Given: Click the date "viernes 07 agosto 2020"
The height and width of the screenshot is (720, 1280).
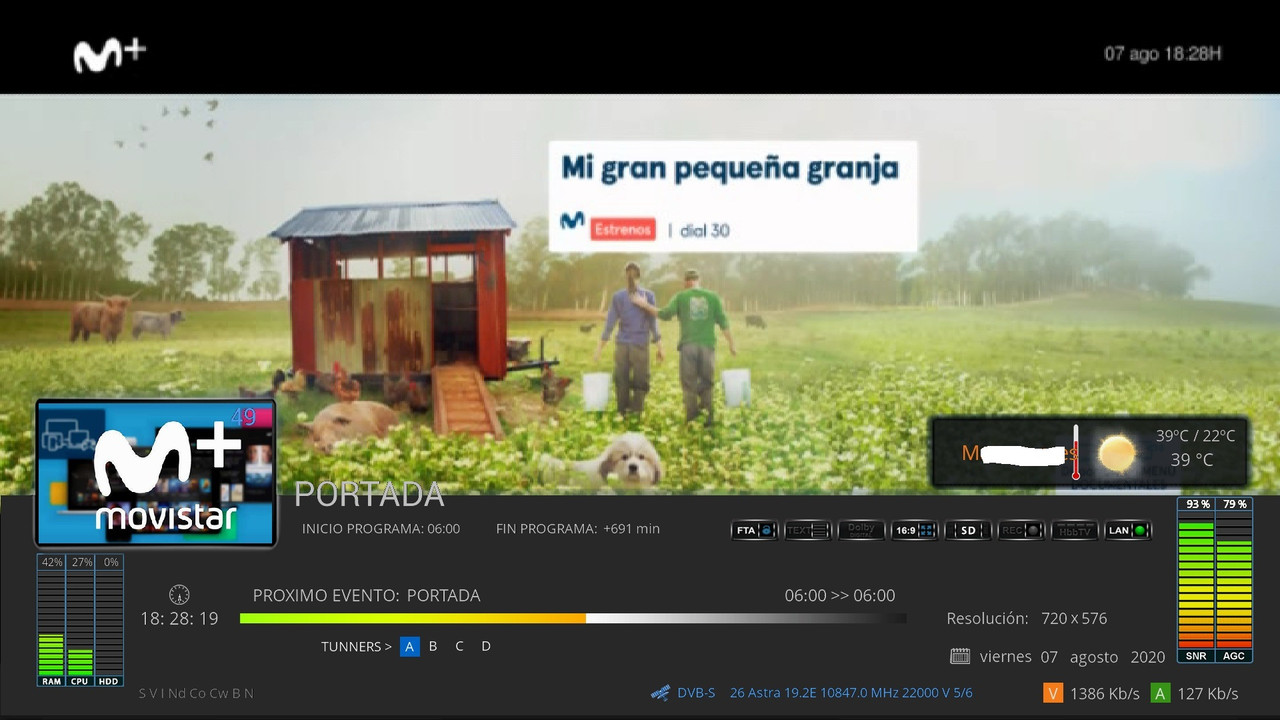Looking at the screenshot, I should point(1072,657).
